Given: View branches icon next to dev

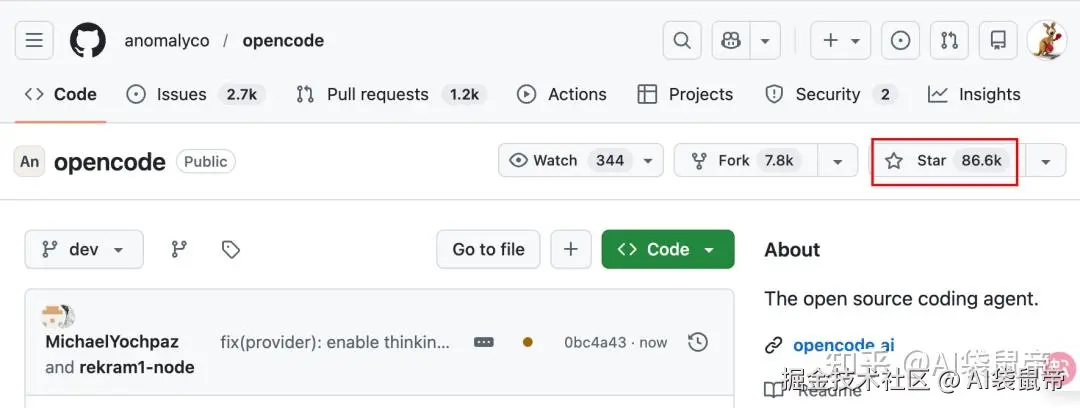Looking at the screenshot, I should 180,250.
